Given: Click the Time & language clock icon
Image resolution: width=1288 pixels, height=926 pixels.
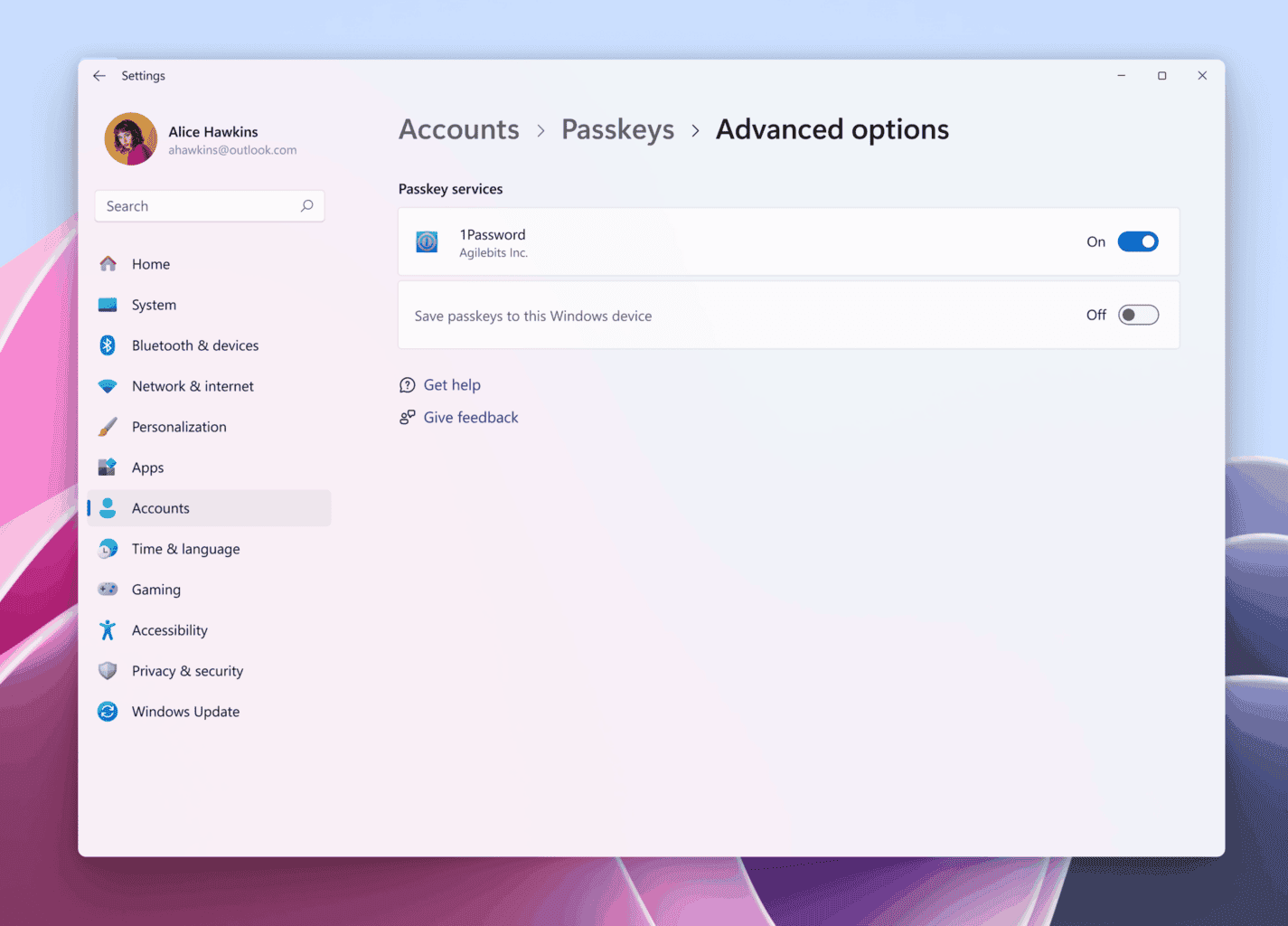Looking at the screenshot, I should tap(108, 549).
